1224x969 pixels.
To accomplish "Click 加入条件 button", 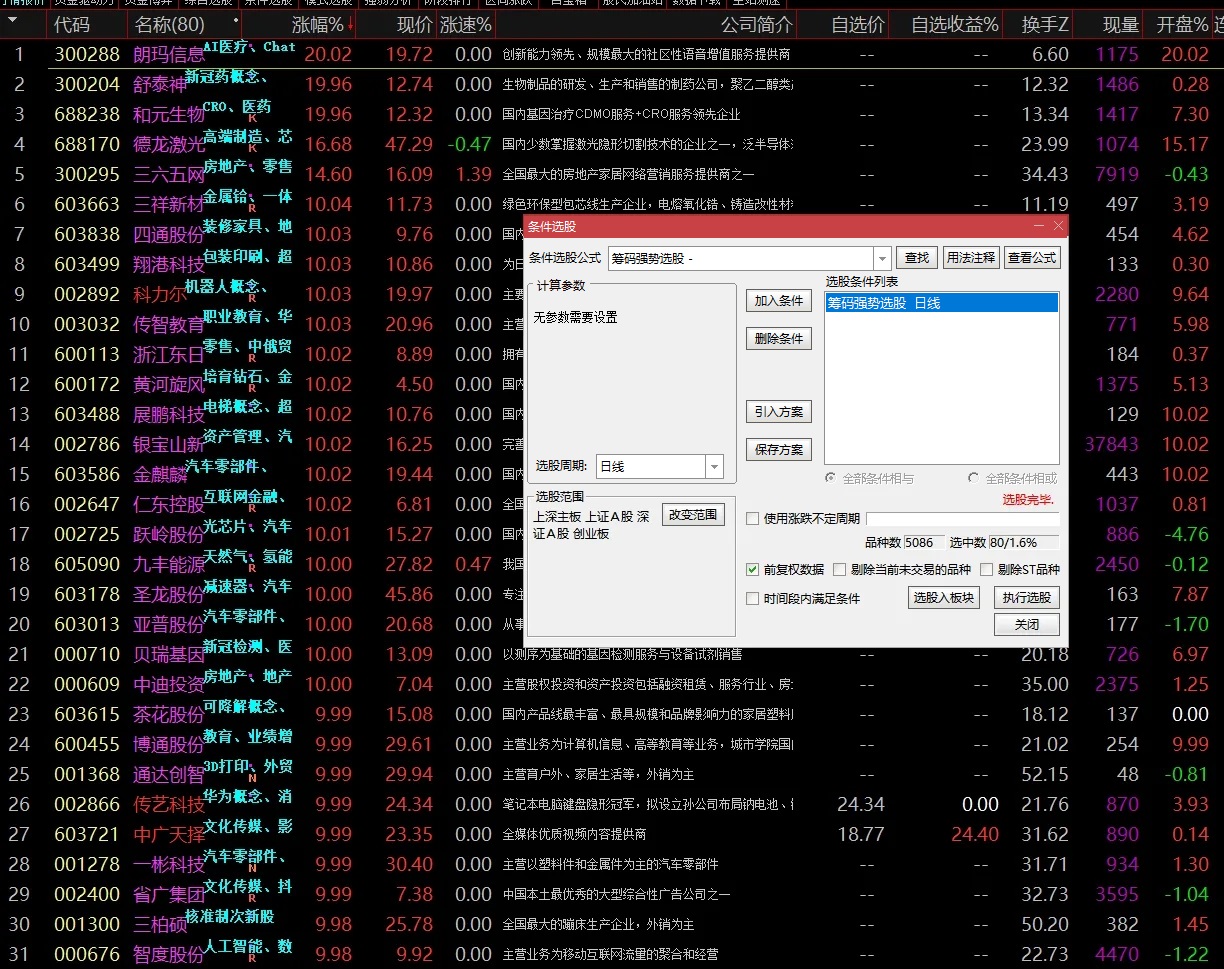I will coord(779,301).
